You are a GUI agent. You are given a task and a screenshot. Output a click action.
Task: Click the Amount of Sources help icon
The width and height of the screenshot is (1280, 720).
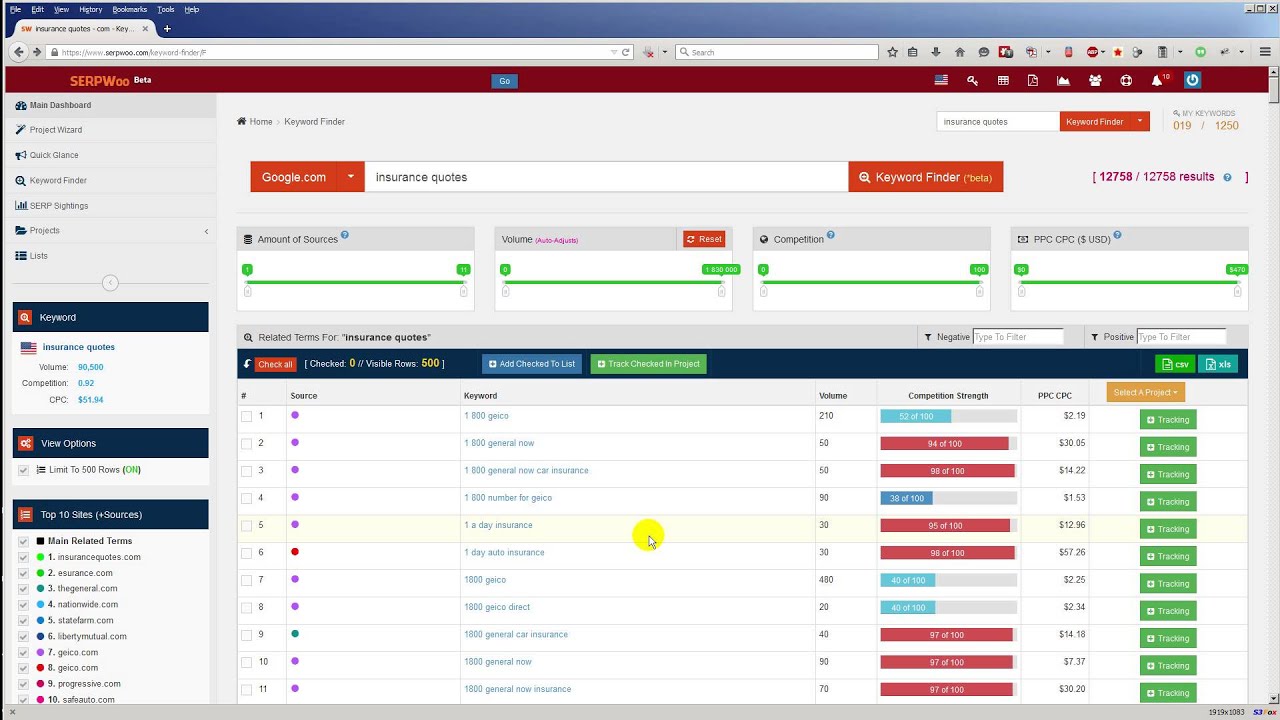[345, 235]
